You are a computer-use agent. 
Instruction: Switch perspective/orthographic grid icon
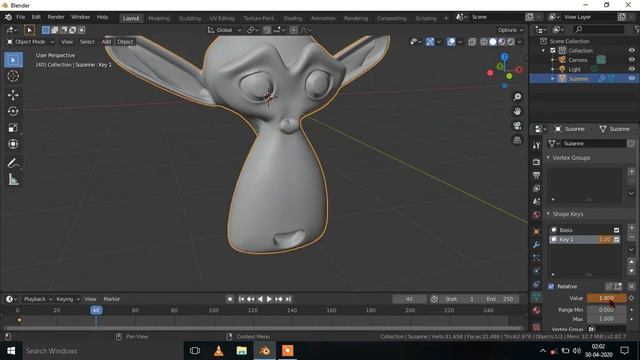pyautogui.click(x=517, y=140)
